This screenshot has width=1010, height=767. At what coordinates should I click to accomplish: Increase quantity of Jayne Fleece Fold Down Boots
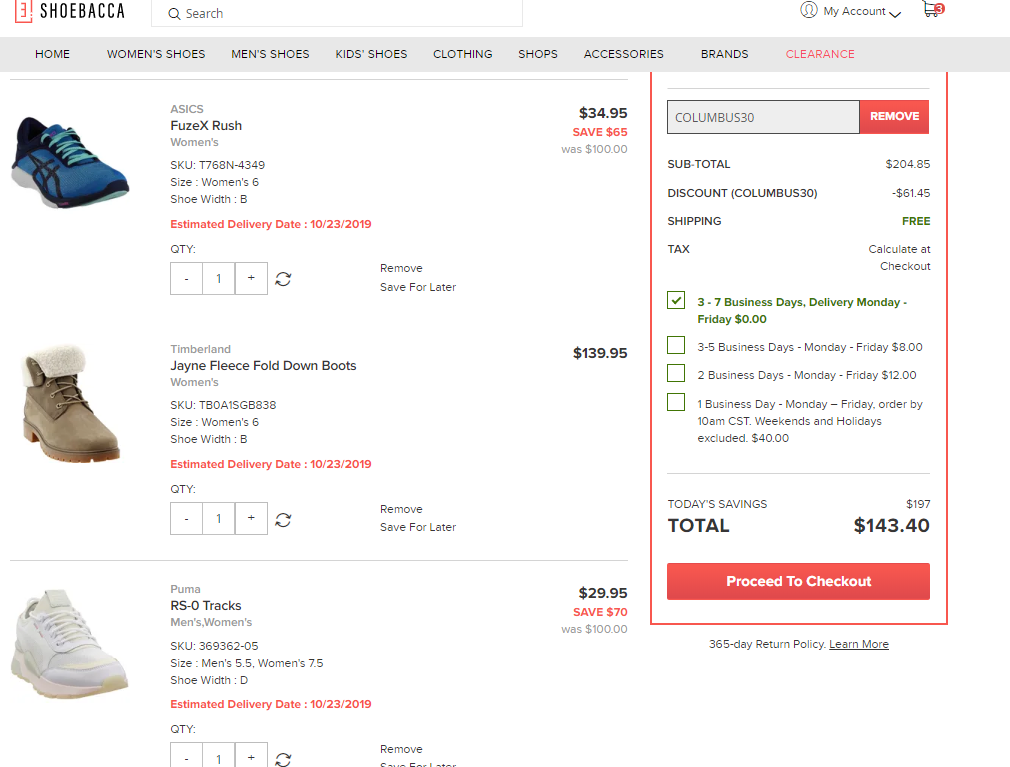(251, 518)
